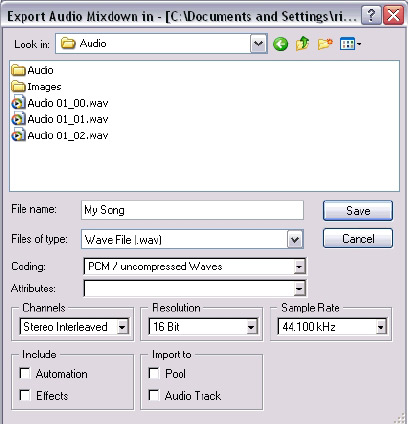Click the File name input field
The height and width of the screenshot is (424, 408).
coord(192,210)
